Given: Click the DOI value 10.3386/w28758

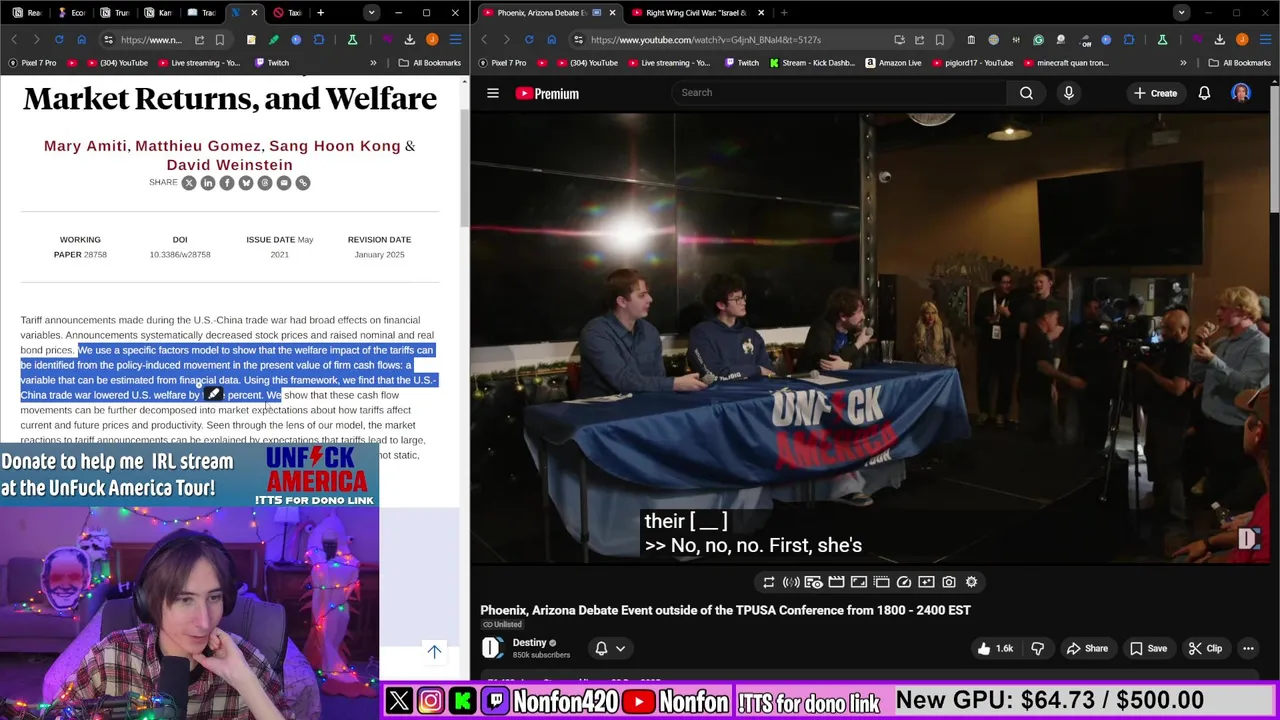Looking at the screenshot, I should click(180, 255).
